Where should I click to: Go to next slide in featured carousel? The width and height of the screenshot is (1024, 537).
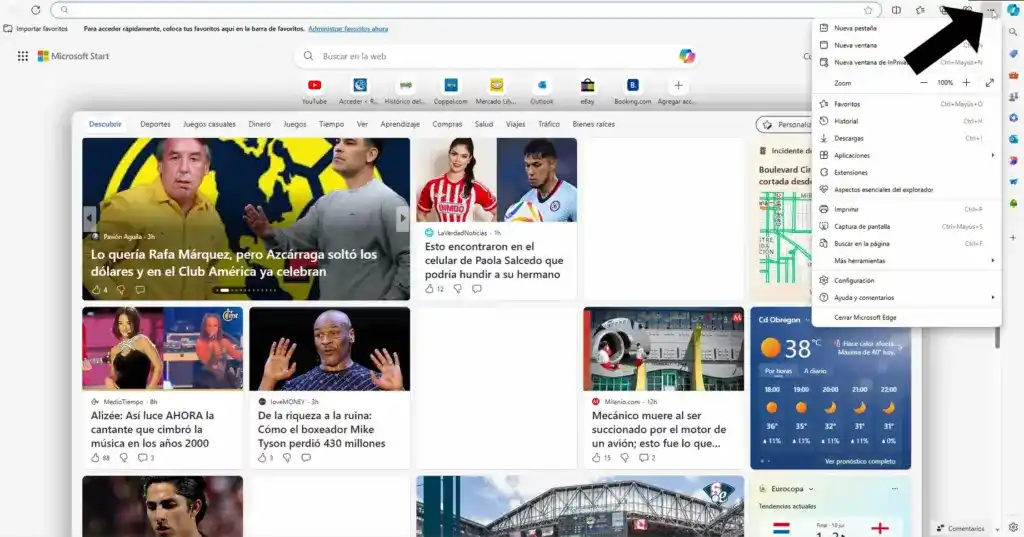(402, 218)
